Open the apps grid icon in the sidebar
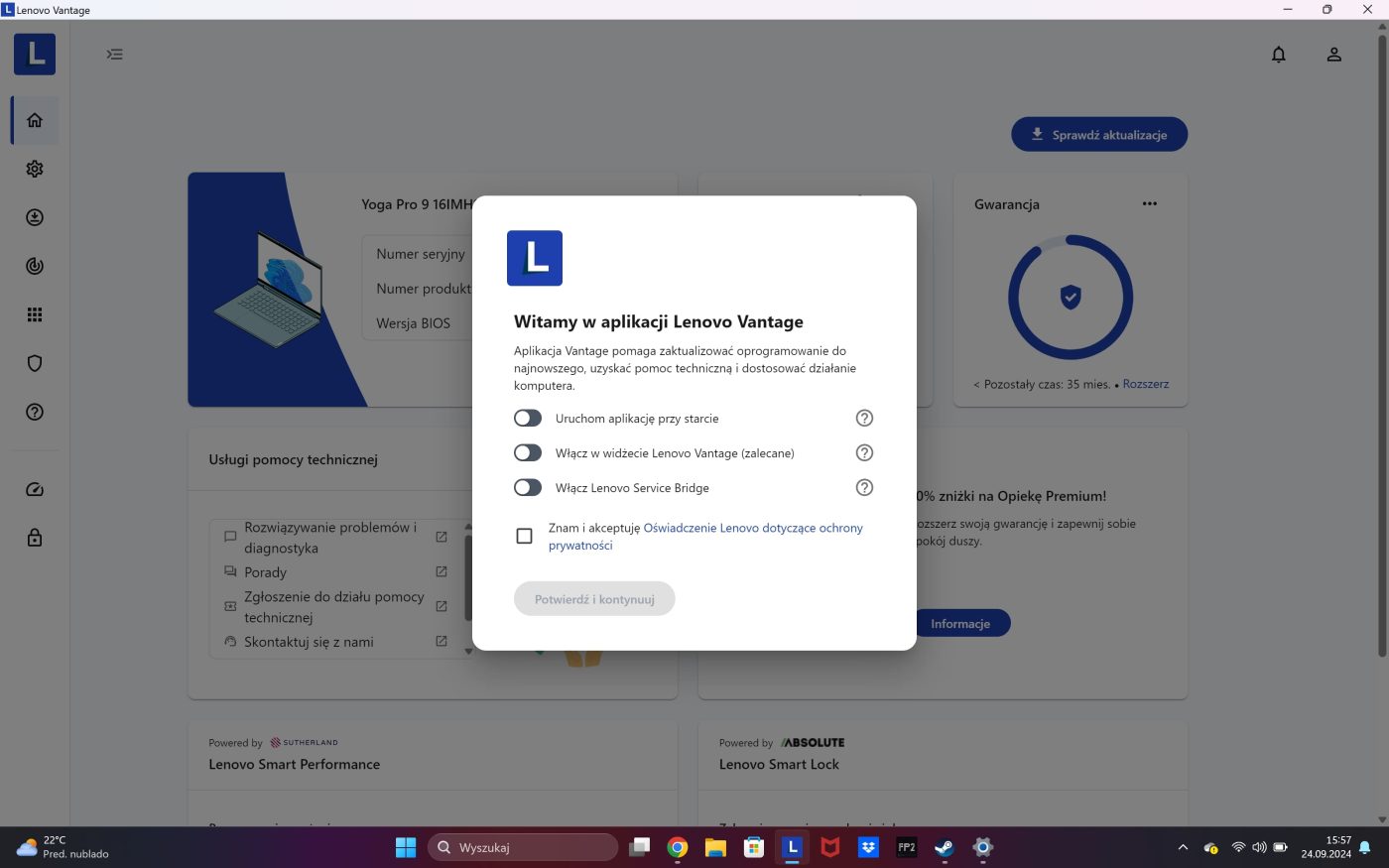The width and height of the screenshot is (1389, 868). point(35,314)
